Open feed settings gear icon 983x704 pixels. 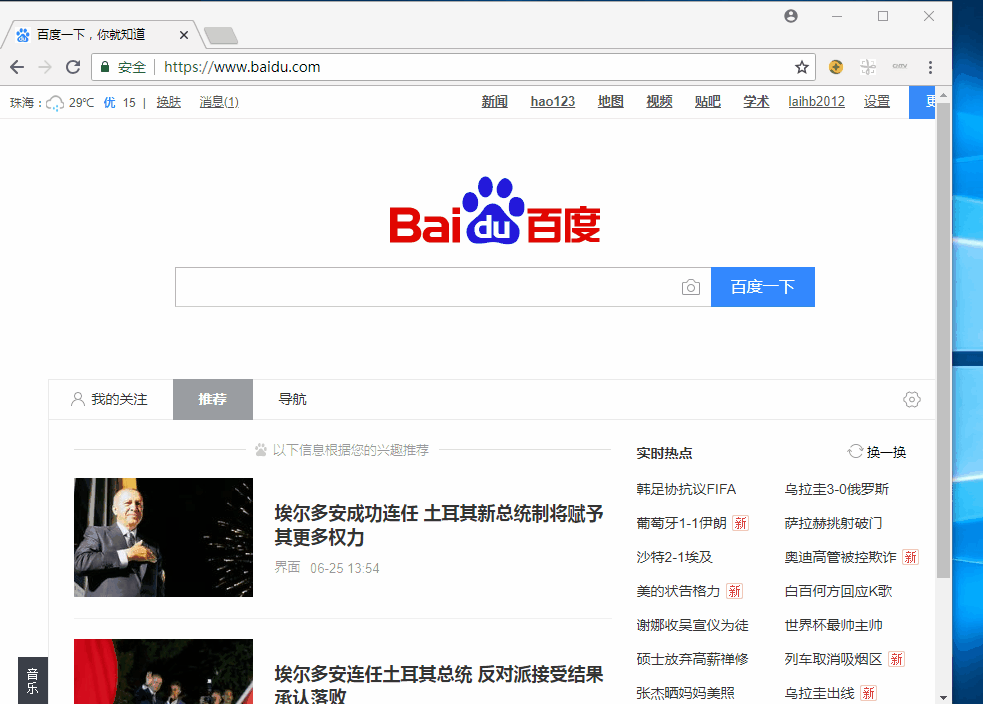(x=912, y=399)
